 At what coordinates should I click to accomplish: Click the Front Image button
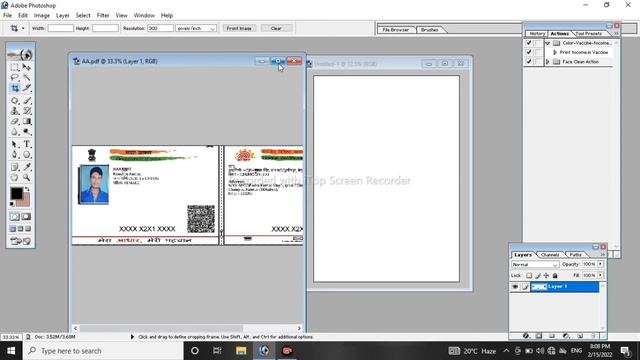pos(239,28)
